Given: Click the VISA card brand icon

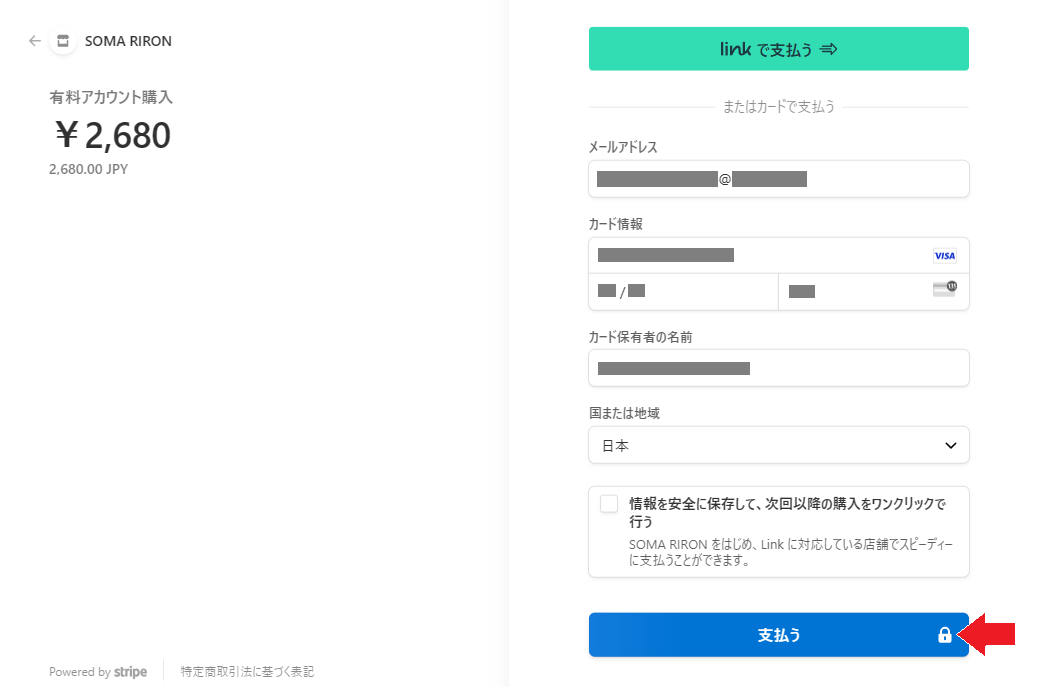Looking at the screenshot, I should 944,256.
